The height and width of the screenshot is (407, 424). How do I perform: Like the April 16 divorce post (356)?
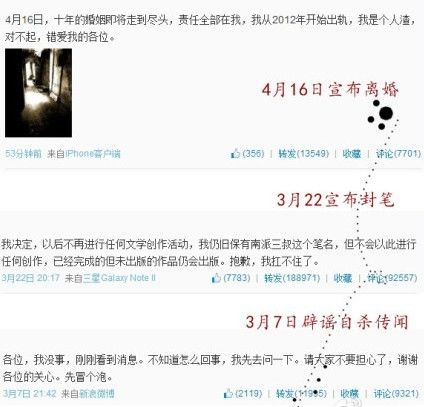[x=247, y=154]
